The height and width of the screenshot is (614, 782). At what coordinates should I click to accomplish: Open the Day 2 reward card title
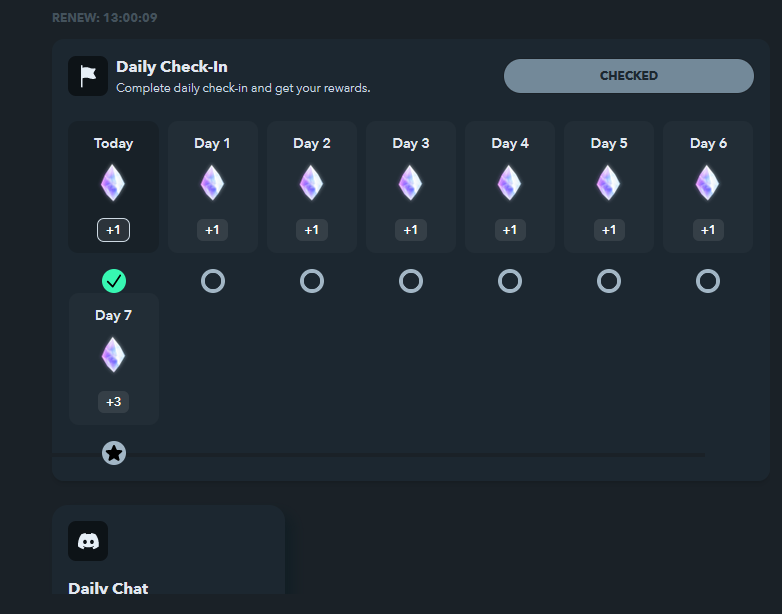pos(312,144)
